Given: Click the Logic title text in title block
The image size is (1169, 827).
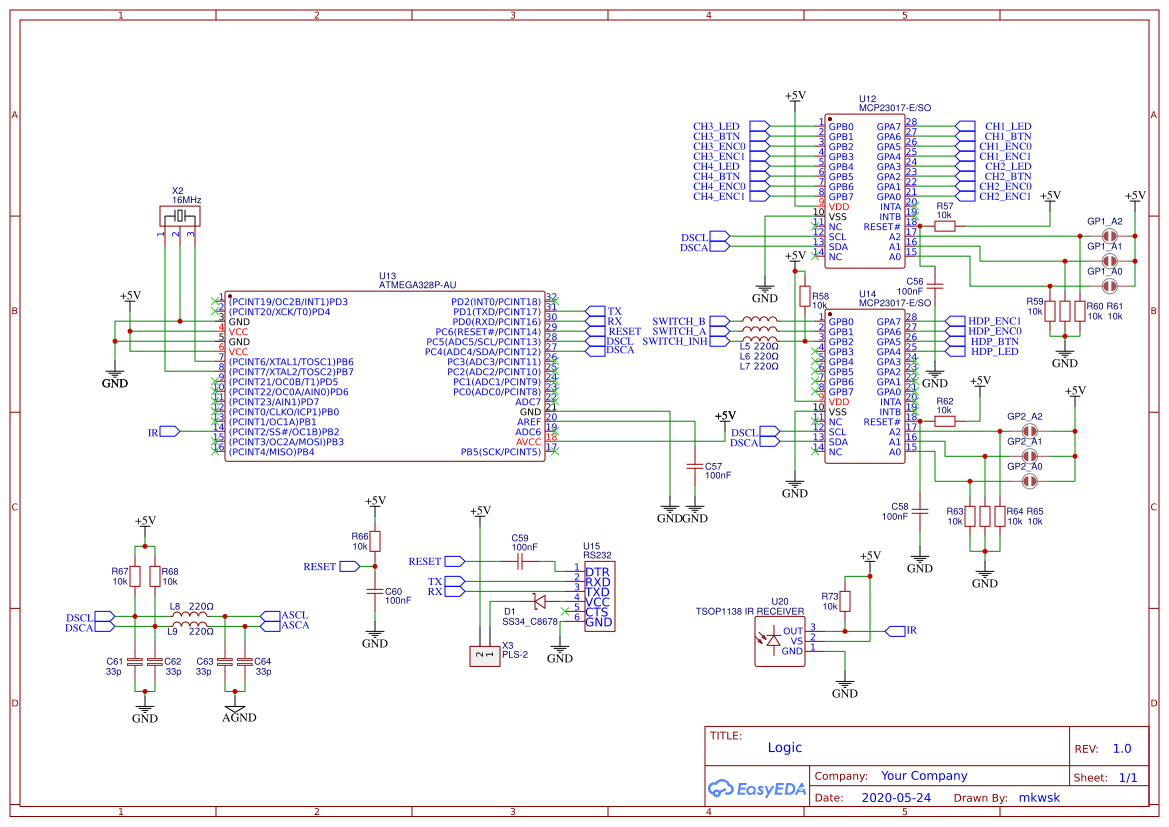Looking at the screenshot, I should (x=784, y=747).
